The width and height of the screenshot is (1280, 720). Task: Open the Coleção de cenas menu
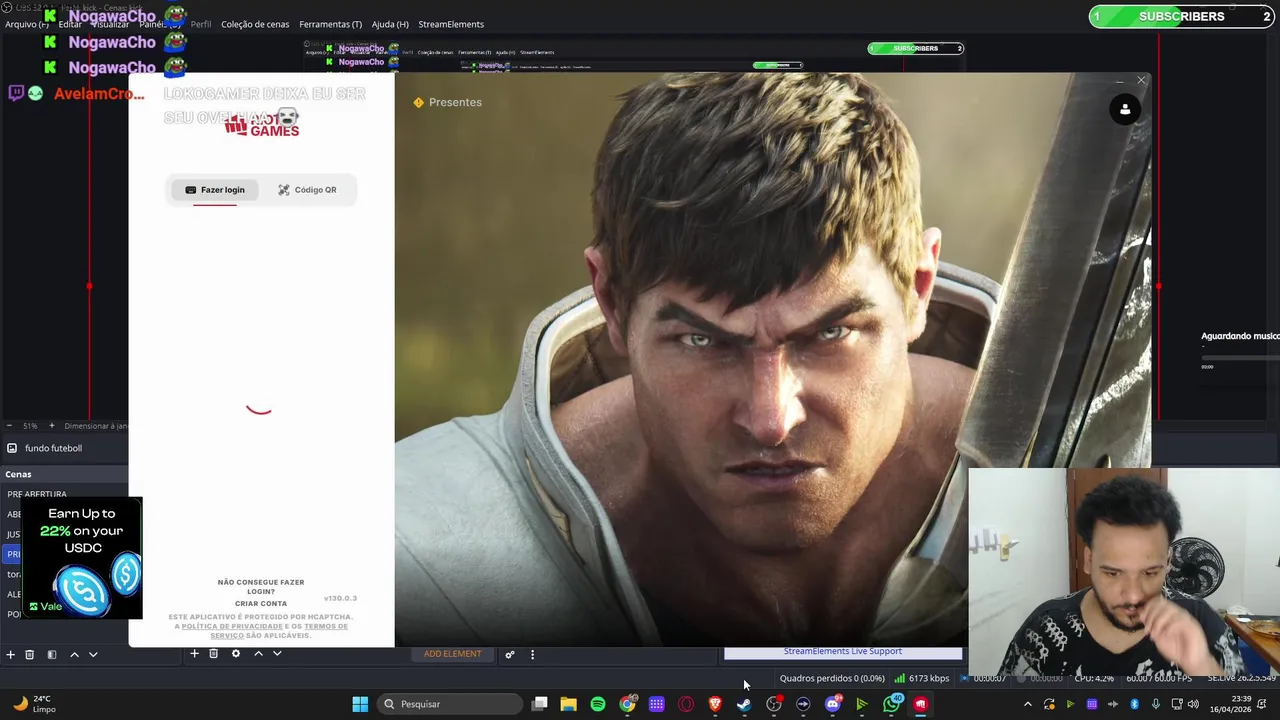(255, 24)
